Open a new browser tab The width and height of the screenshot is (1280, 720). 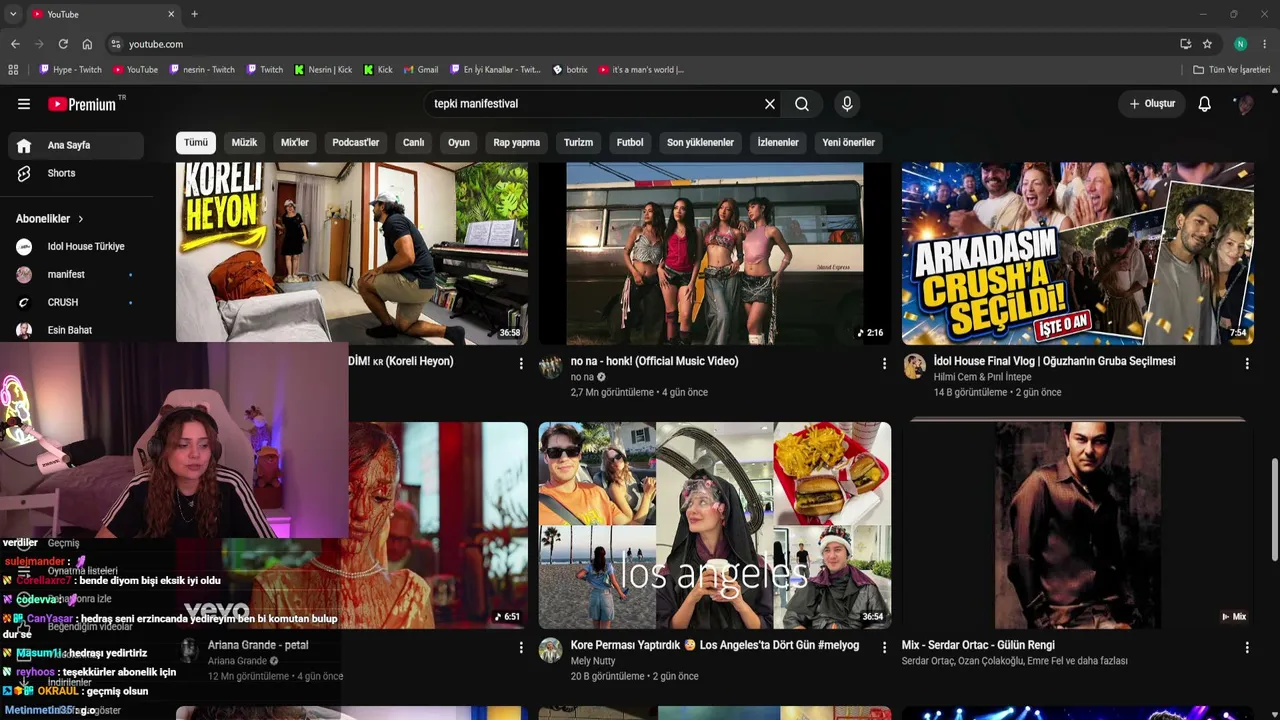coord(194,14)
